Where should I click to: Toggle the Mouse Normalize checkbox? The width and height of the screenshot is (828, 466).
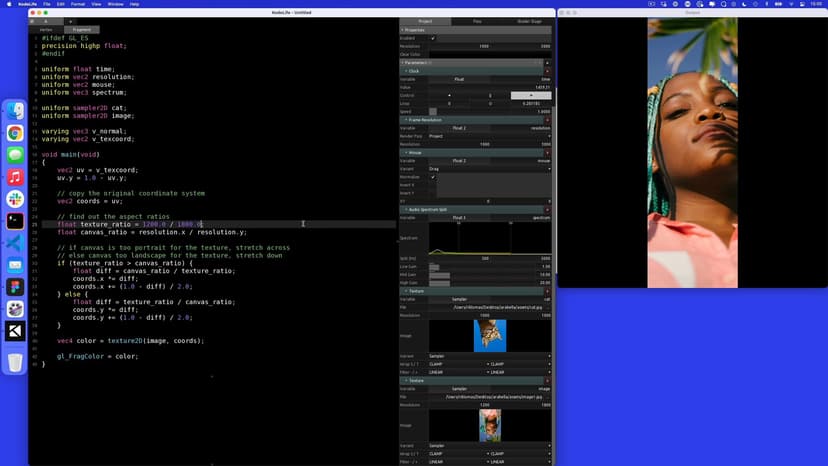point(433,177)
